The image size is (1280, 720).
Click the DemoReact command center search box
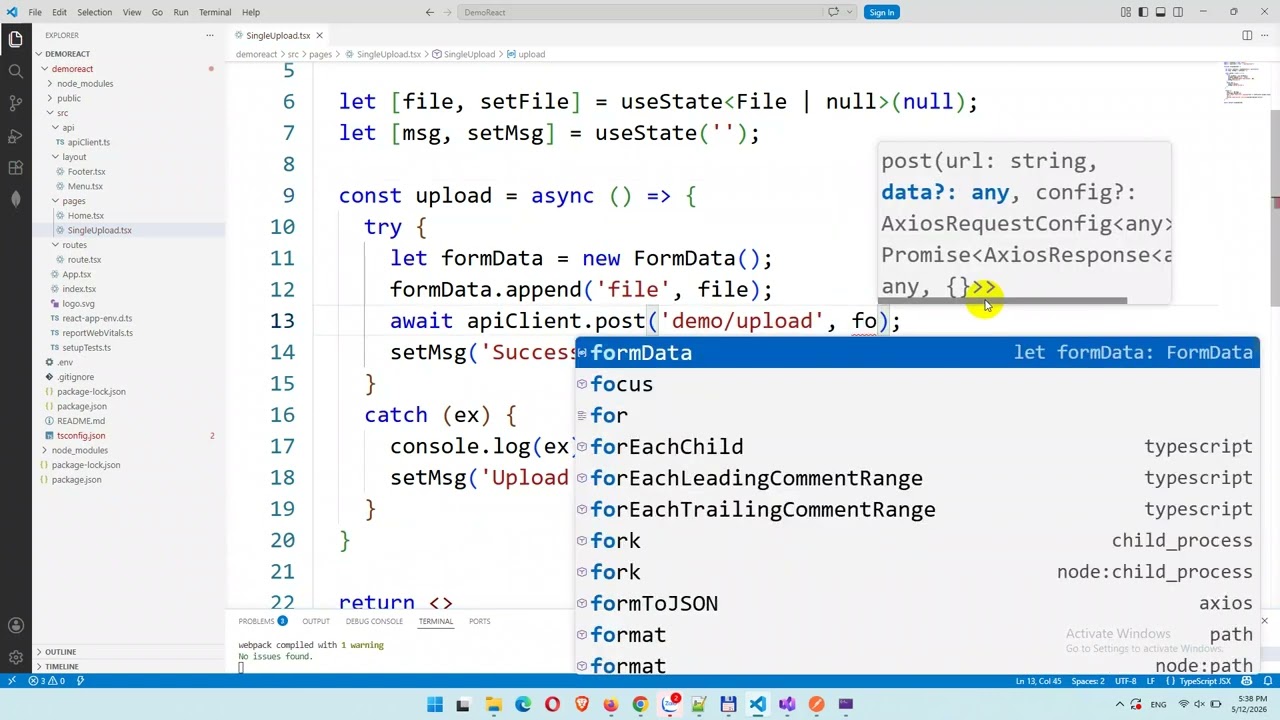click(640, 12)
